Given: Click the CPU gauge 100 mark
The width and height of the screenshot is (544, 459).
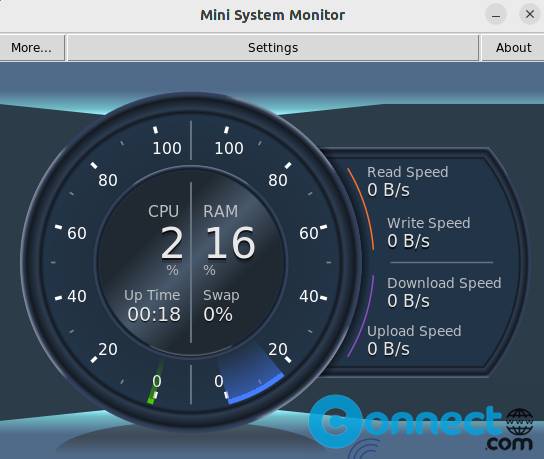Looking at the screenshot, I should tap(167, 148).
